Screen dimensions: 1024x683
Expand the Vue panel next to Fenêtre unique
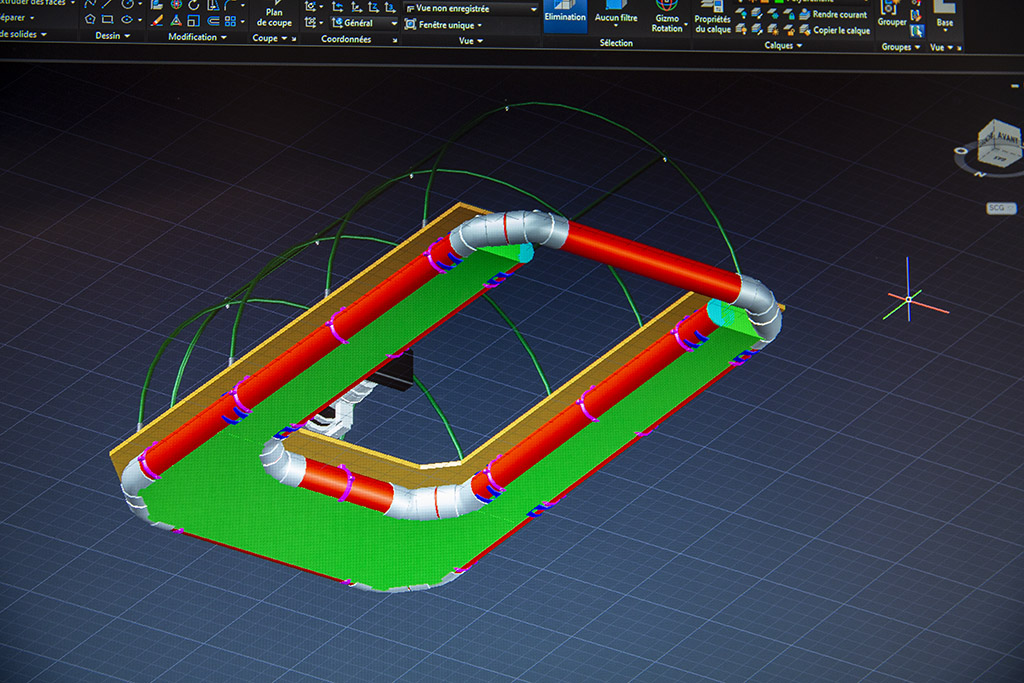[471, 41]
